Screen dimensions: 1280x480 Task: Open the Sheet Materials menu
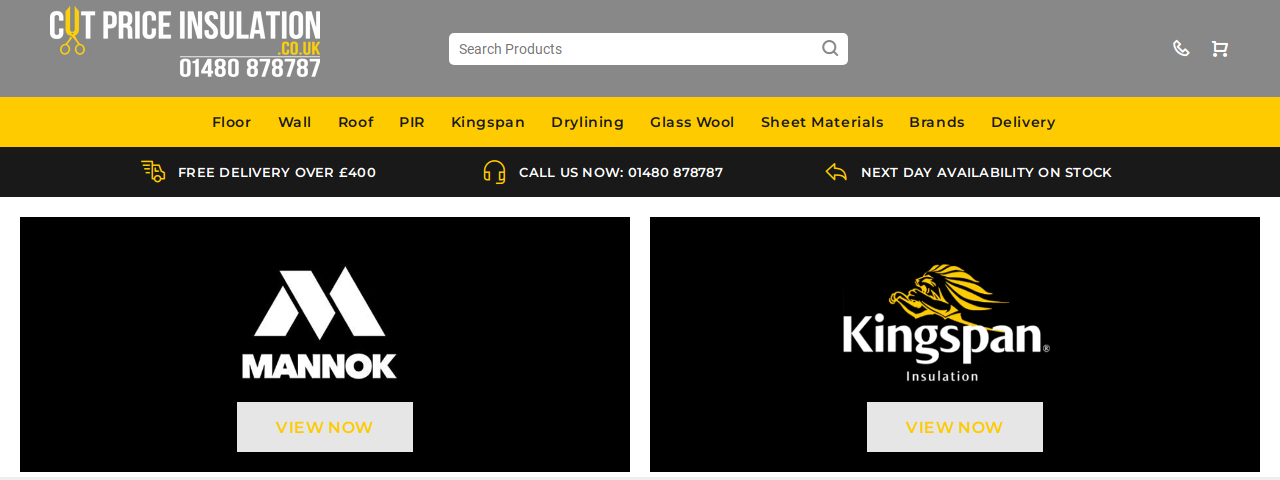pos(822,122)
